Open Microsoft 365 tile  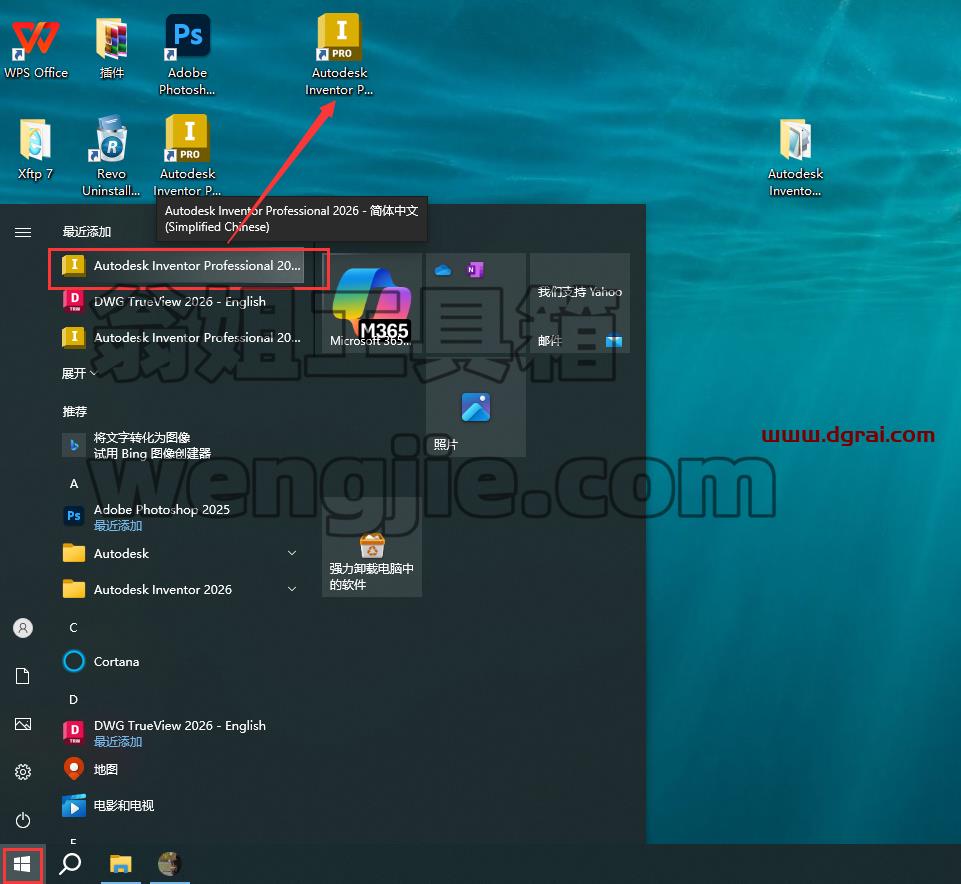[372, 303]
